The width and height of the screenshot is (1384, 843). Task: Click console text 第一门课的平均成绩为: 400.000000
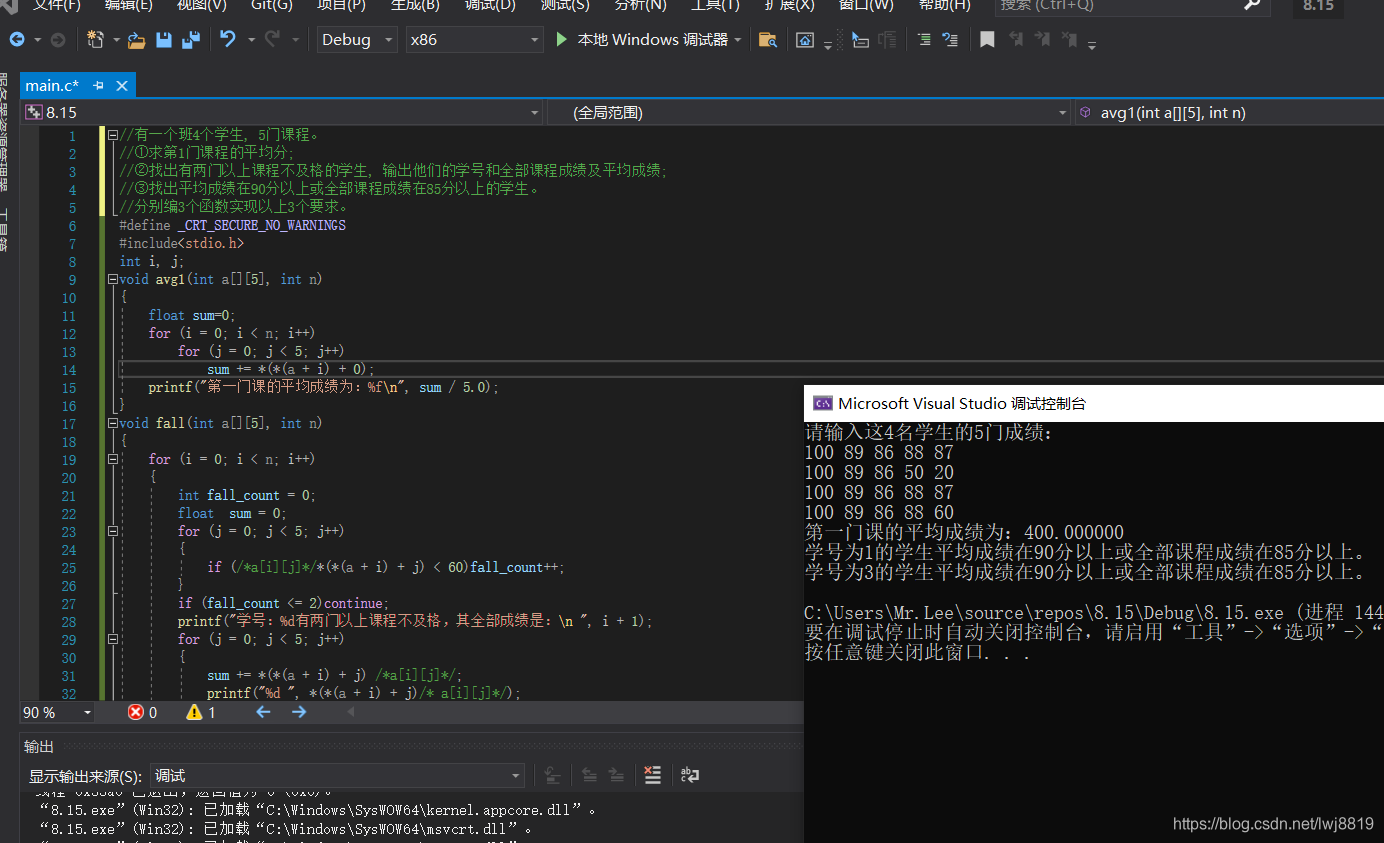[964, 532]
